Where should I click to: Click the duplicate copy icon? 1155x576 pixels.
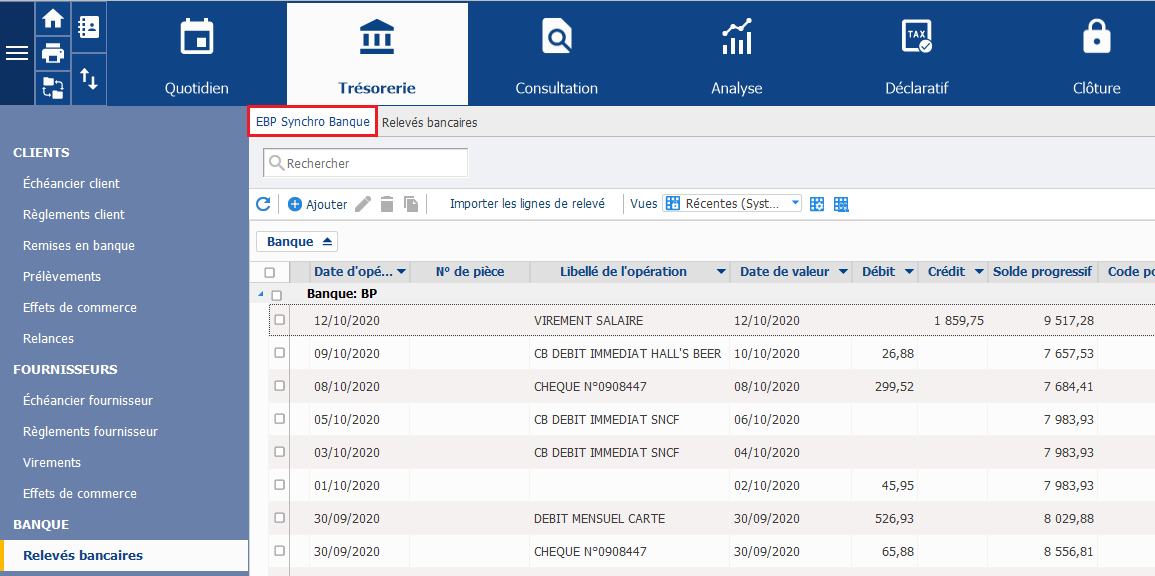click(410, 204)
